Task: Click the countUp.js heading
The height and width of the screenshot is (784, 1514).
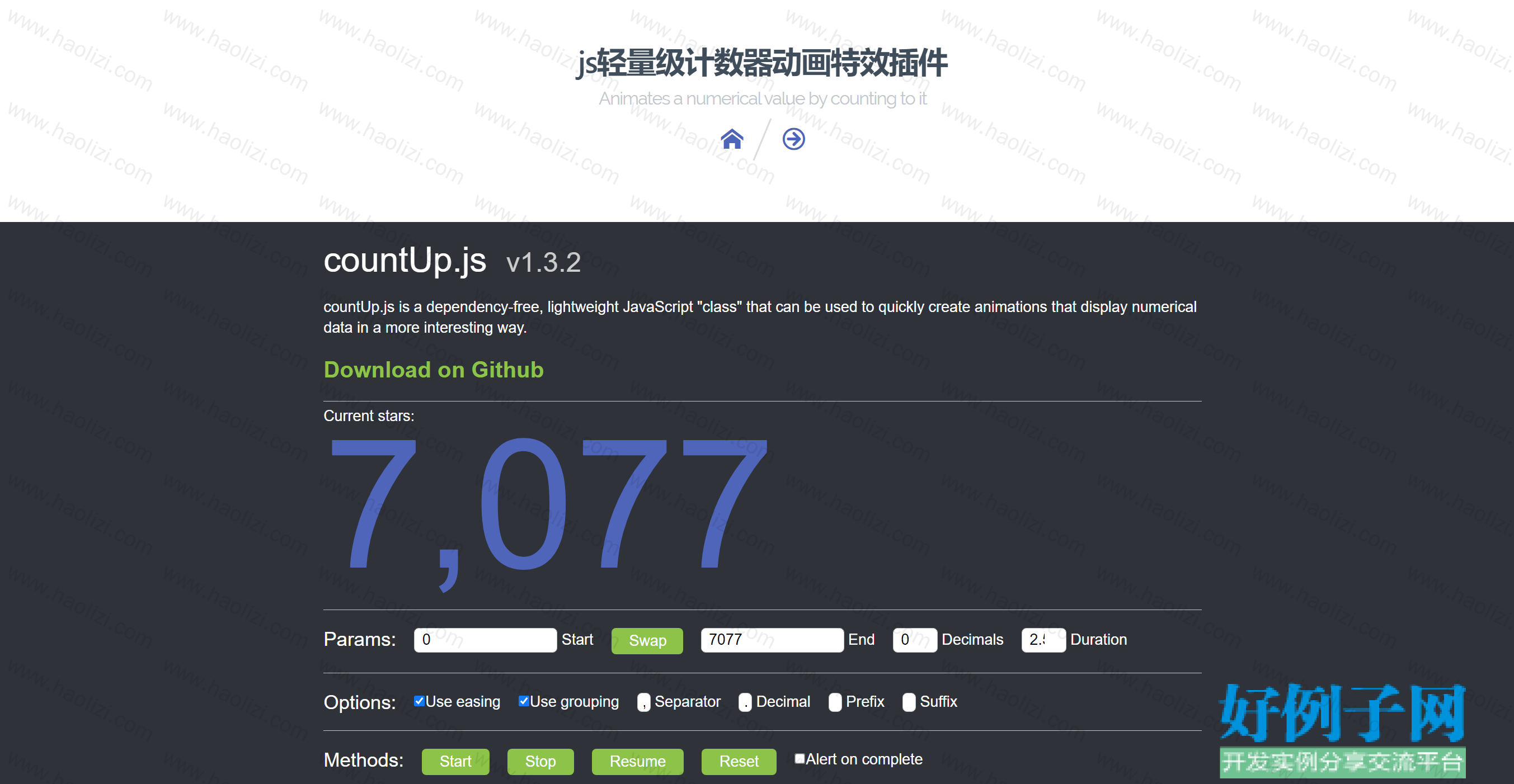Action: point(405,260)
